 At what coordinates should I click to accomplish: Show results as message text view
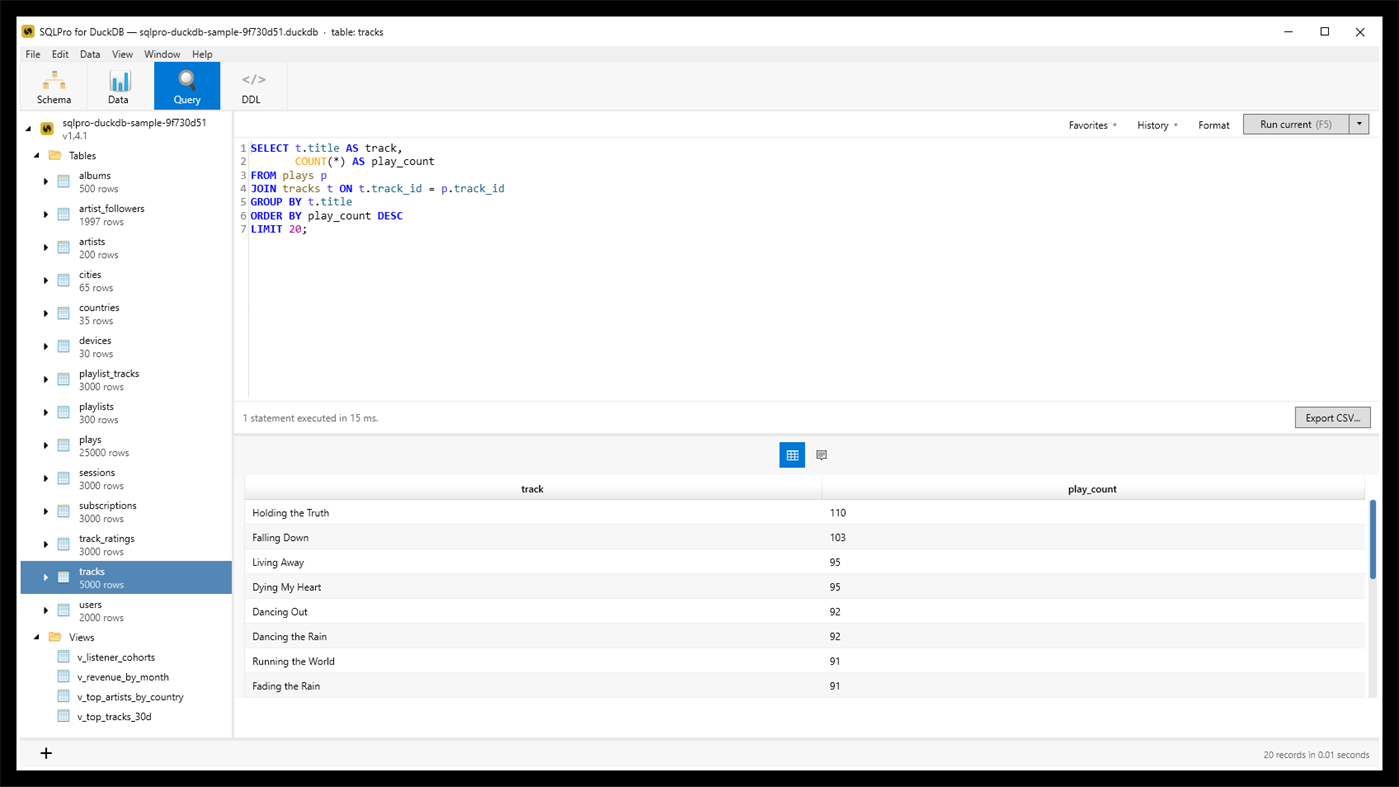click(x=822, y=455)
